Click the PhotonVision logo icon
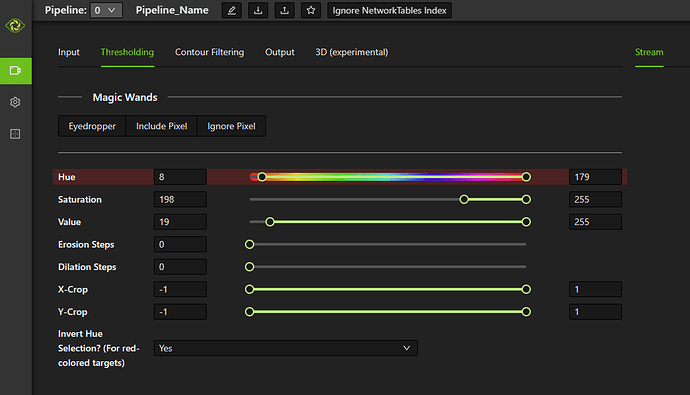The image size is (690, 395). [15, 26]
